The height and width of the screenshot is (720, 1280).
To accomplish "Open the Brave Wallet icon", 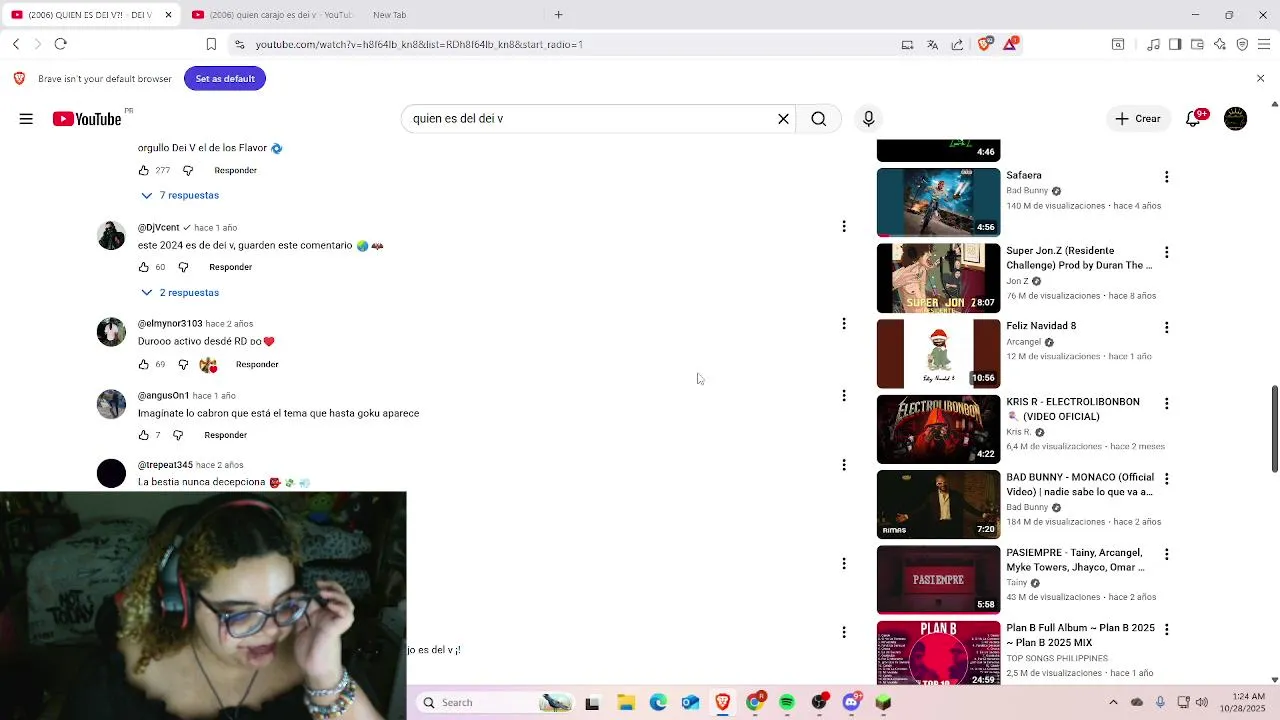I will click(1197, 44).
